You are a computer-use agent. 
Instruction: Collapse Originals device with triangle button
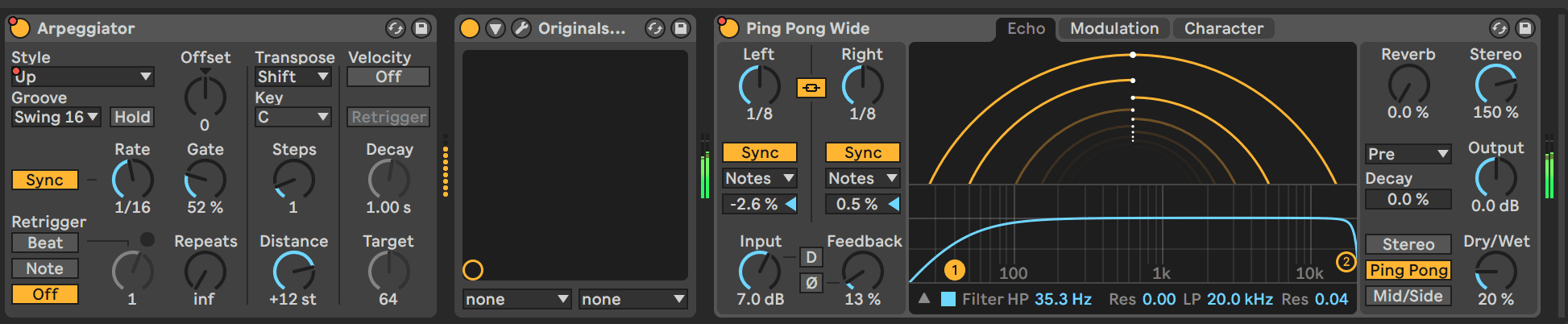coord(496,28)
